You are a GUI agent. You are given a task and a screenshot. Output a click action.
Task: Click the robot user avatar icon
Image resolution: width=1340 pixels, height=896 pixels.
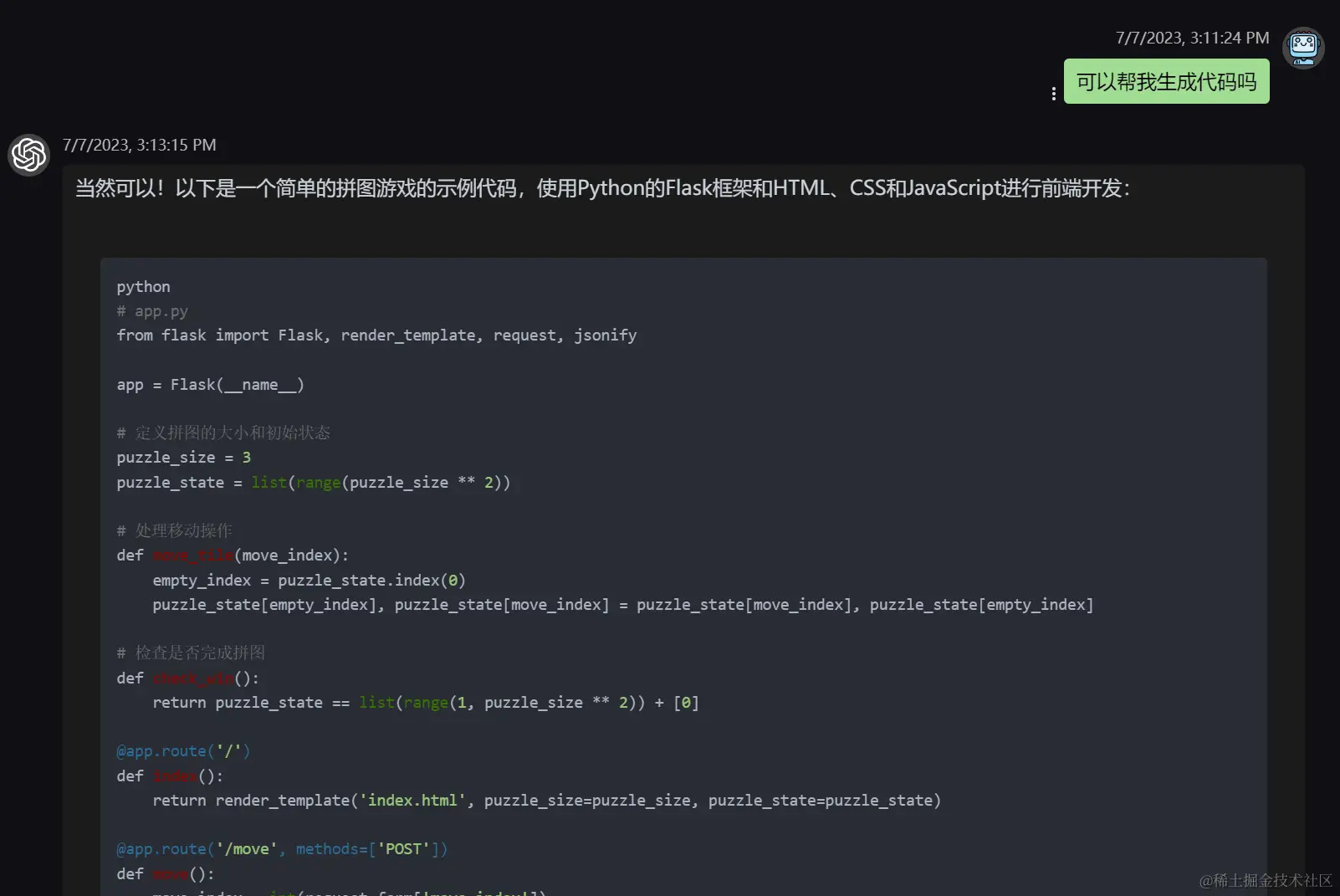1303,48
